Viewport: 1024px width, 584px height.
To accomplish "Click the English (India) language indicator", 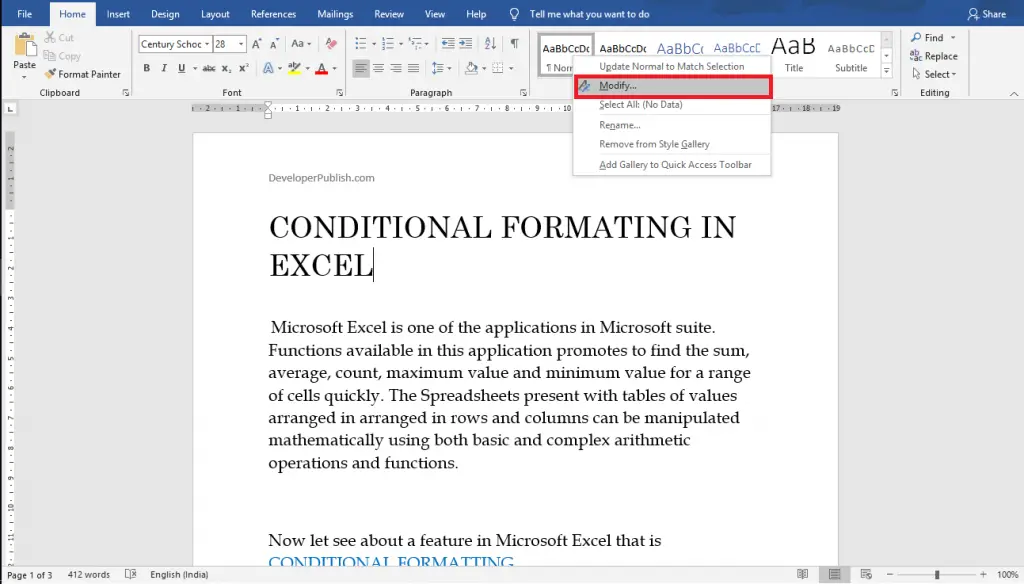I will (179, 574).
